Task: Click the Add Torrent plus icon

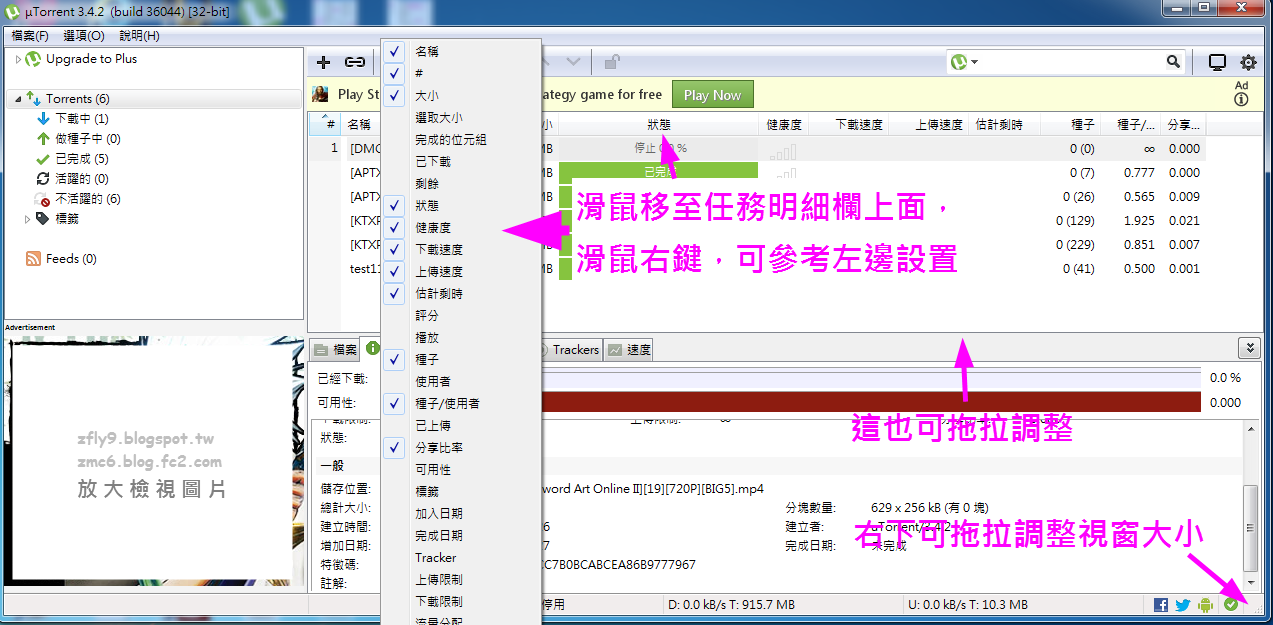Action: (323, 62)
